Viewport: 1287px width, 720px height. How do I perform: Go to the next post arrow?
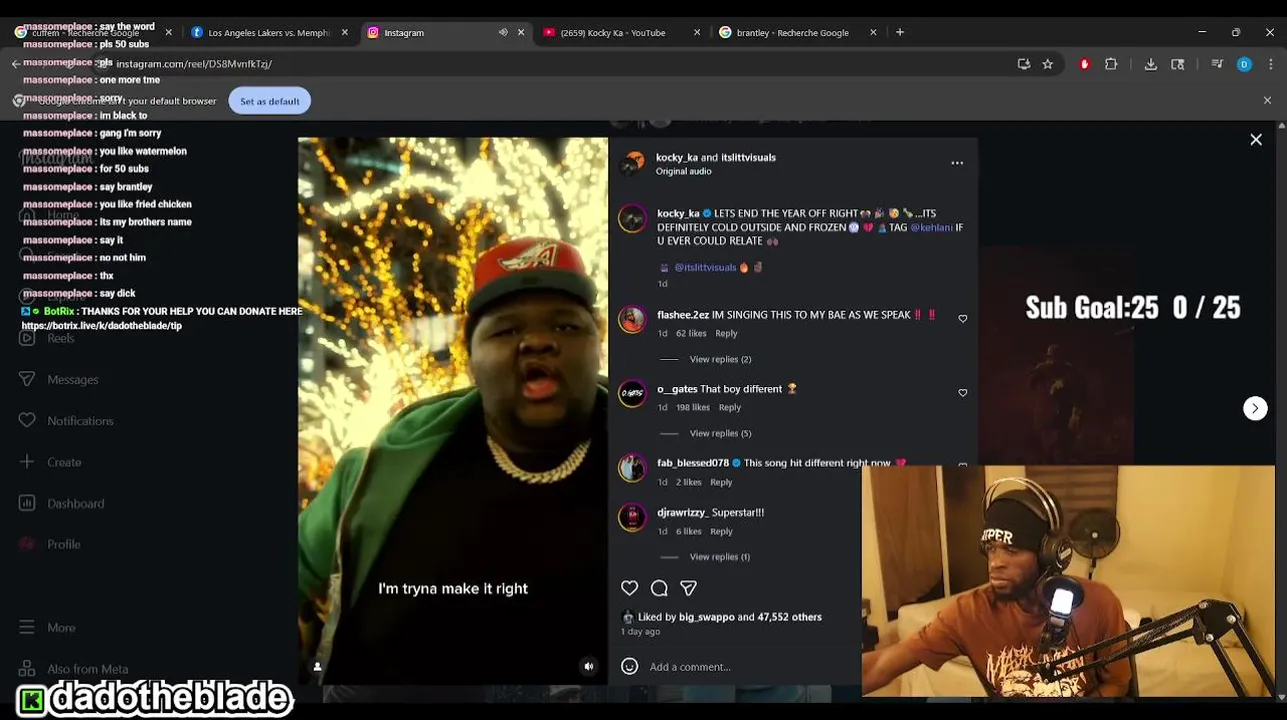click(1255, 408)
